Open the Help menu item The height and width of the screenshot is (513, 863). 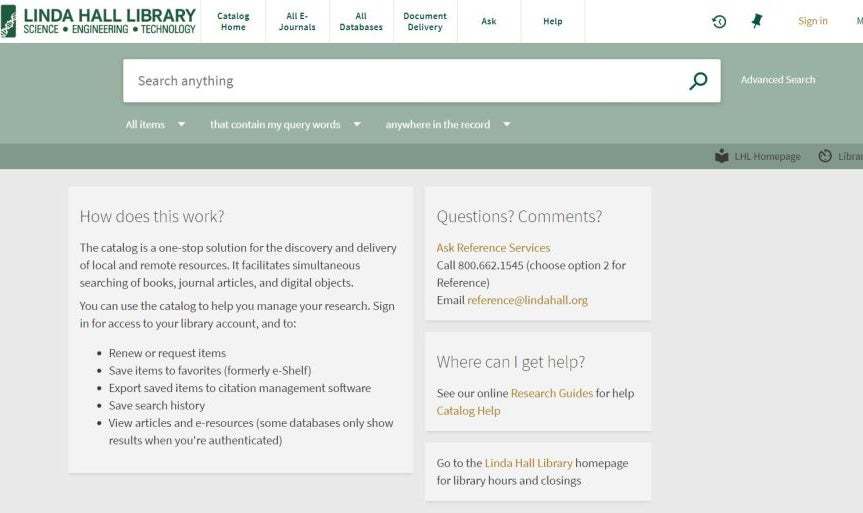click(x=553, y=21)
